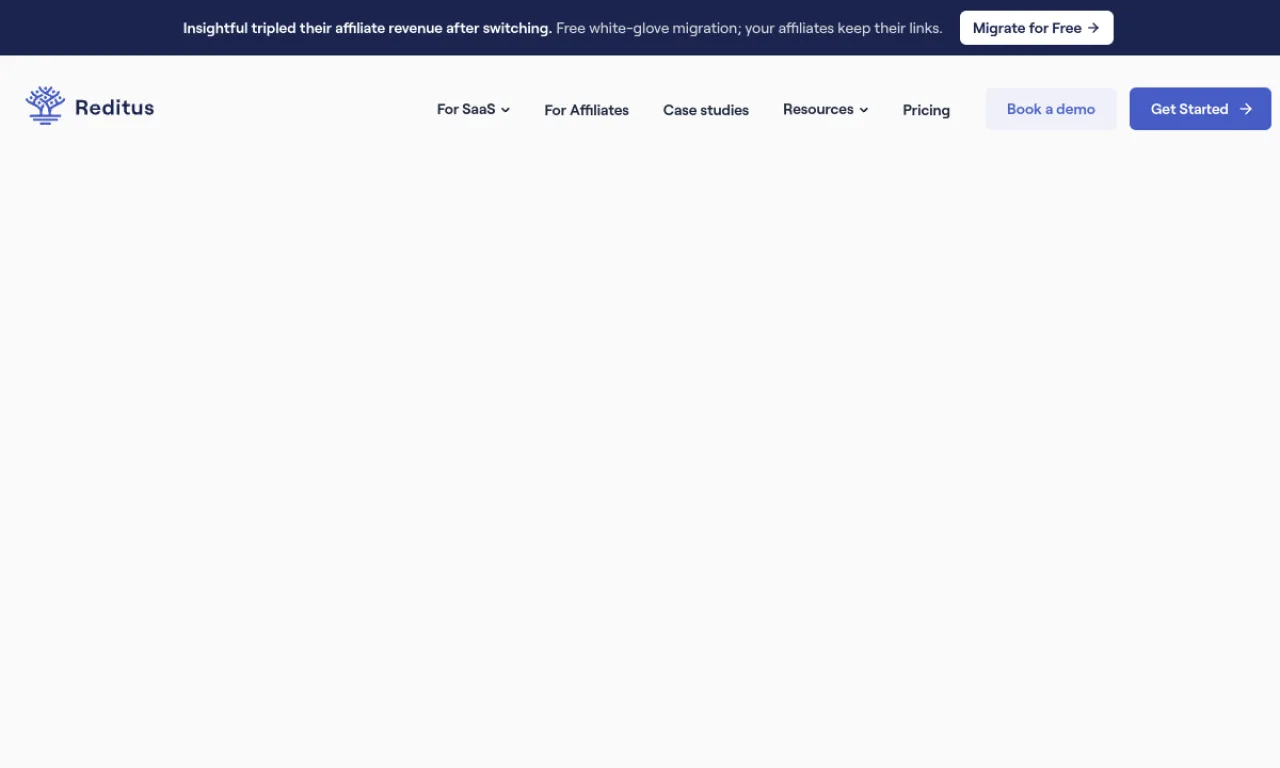The height and width of the screenshot is (768, 1280).
Task: Go to Case studies
Action: point(706,110)
